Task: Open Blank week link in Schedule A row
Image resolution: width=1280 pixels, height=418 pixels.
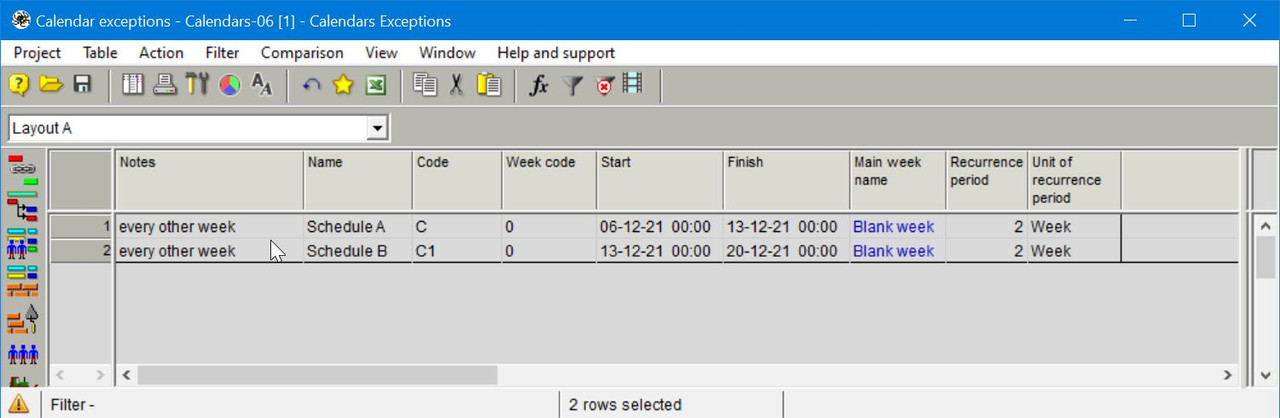Action: point(893,227)
